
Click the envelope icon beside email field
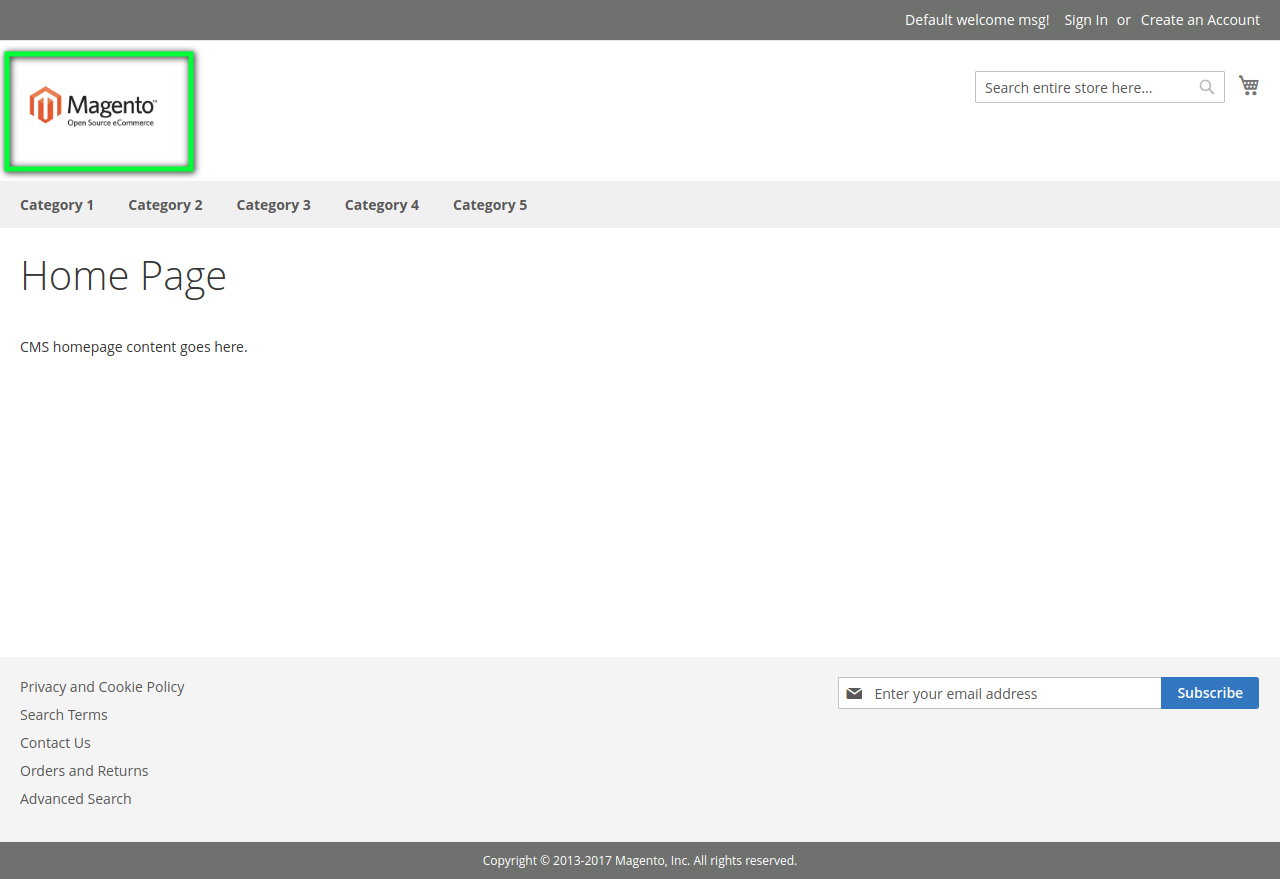(854, 693)
